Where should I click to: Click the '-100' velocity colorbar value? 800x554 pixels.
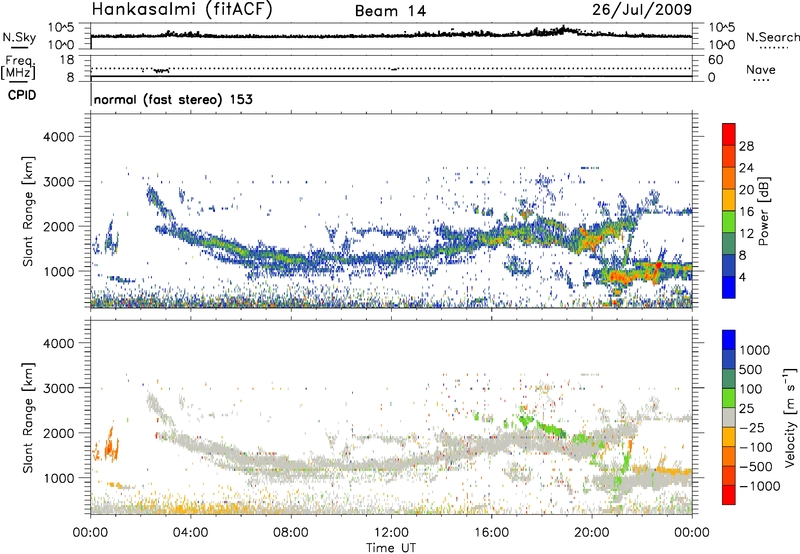(756, 447)
